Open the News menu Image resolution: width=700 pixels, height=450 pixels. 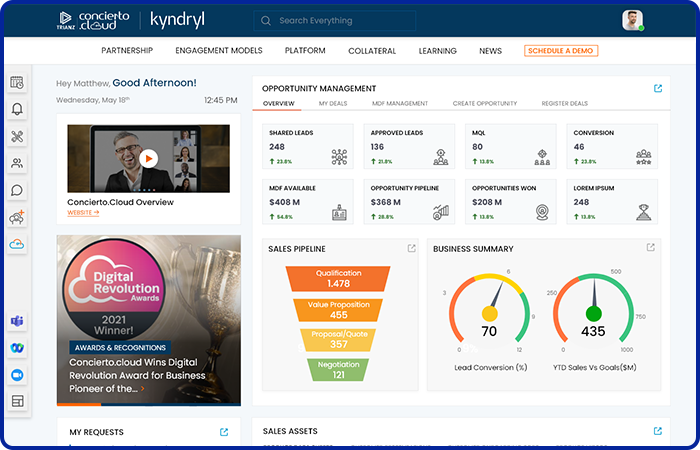(490, 51)
